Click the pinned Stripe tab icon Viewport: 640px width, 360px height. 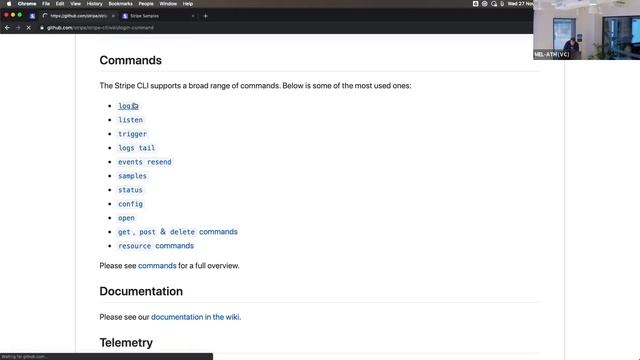(x=32, y=16)
